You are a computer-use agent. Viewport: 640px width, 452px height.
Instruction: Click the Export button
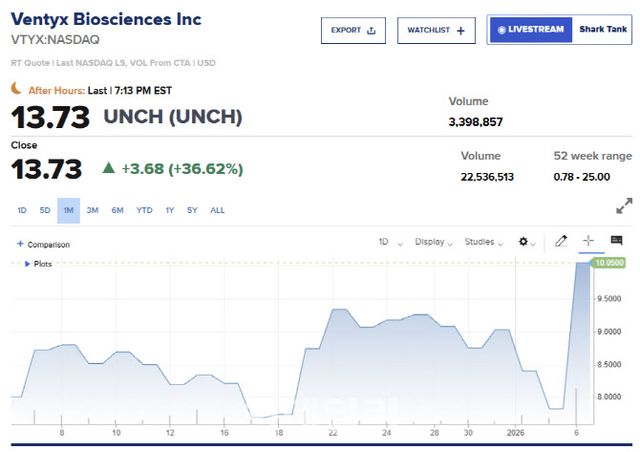click(x=353, y=30)
